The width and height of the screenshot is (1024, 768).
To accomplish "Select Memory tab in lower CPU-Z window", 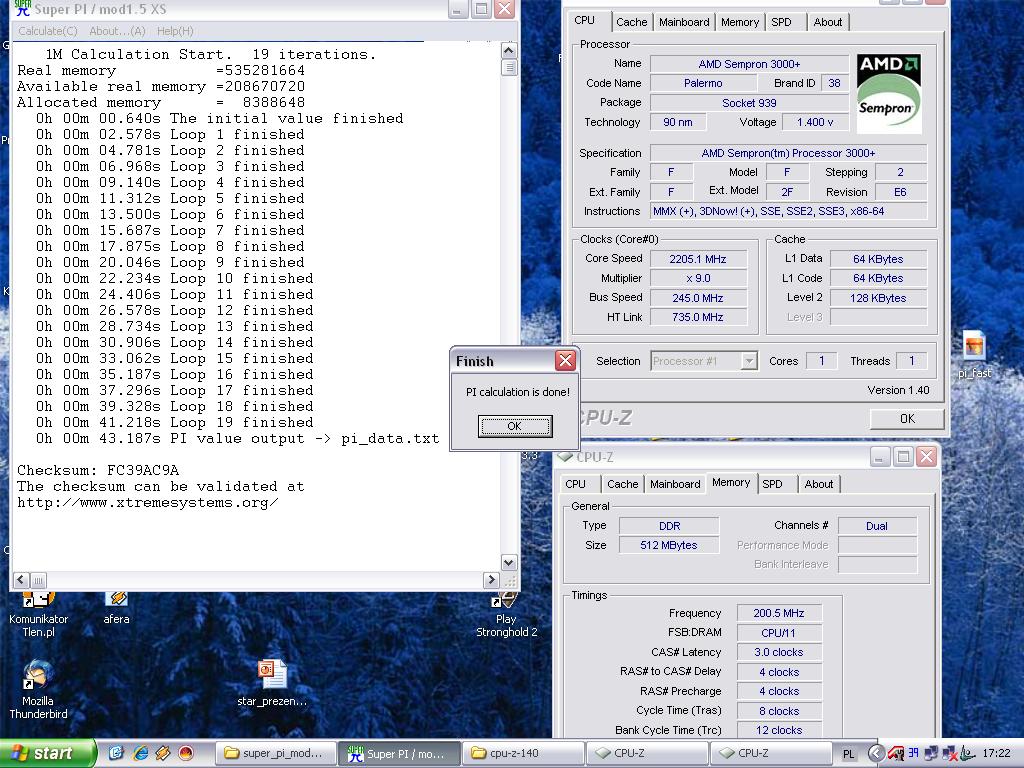I will (731, 483).
